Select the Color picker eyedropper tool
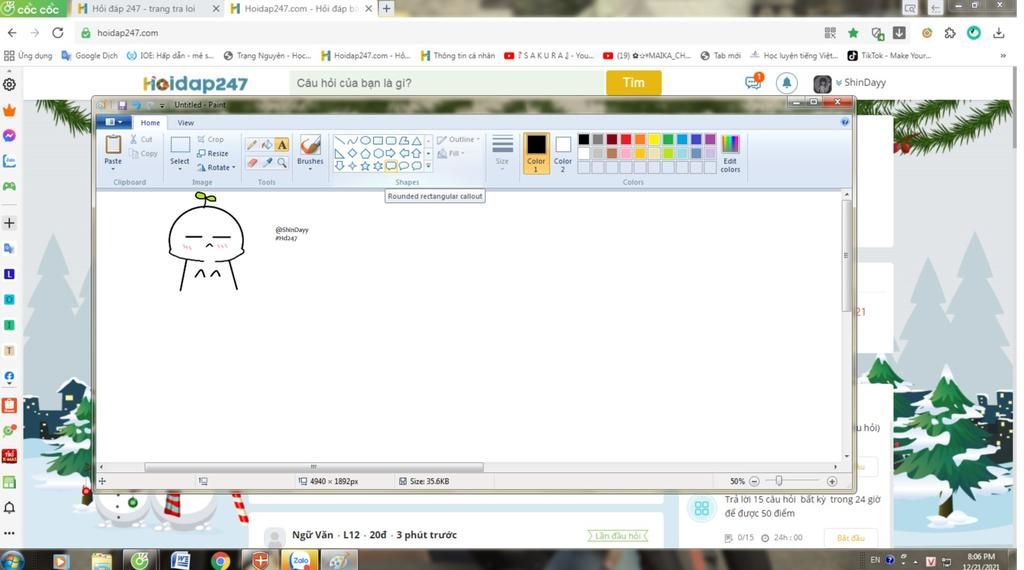This screenshot has height=570, width=1024. tap(266, 163)
